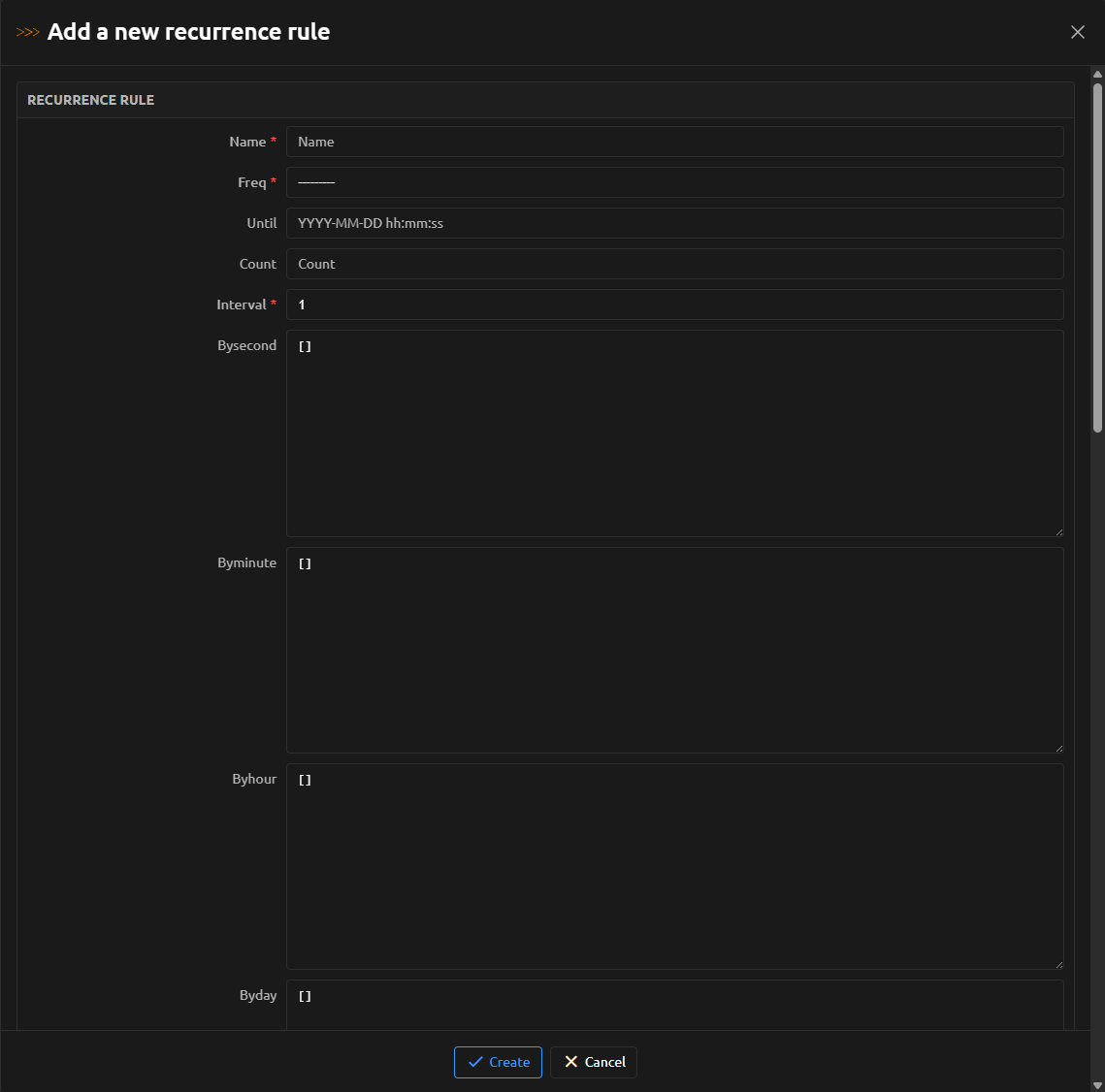
Task: Click the vertical scrollbar thumb
Action: pos(1097,258)
